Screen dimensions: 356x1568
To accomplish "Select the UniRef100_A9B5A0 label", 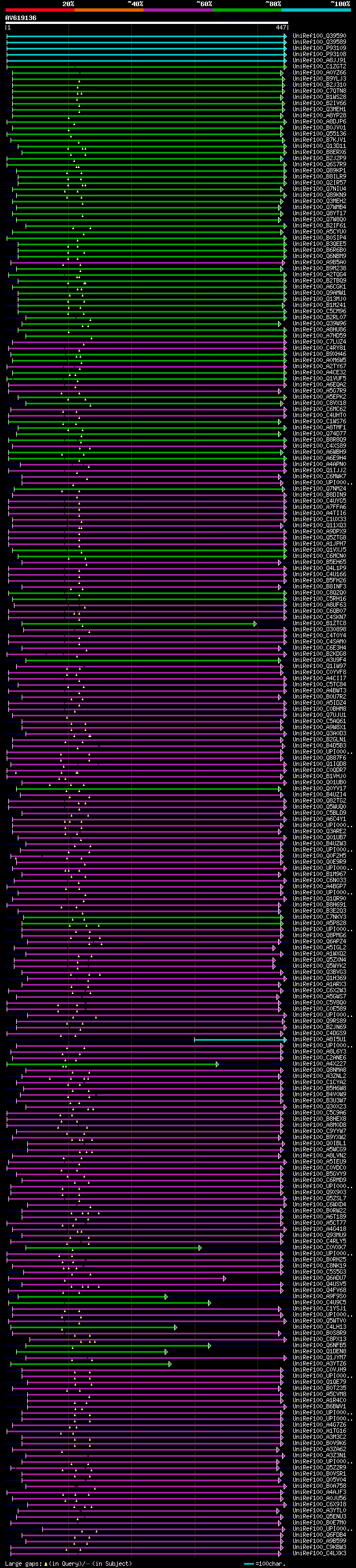I will (319, 263).
